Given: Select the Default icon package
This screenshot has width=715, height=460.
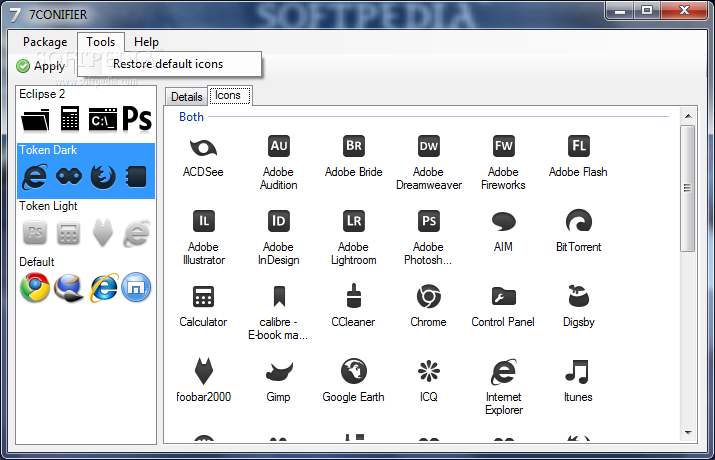Looking at the screenshot, I should [x=86, y=283].
